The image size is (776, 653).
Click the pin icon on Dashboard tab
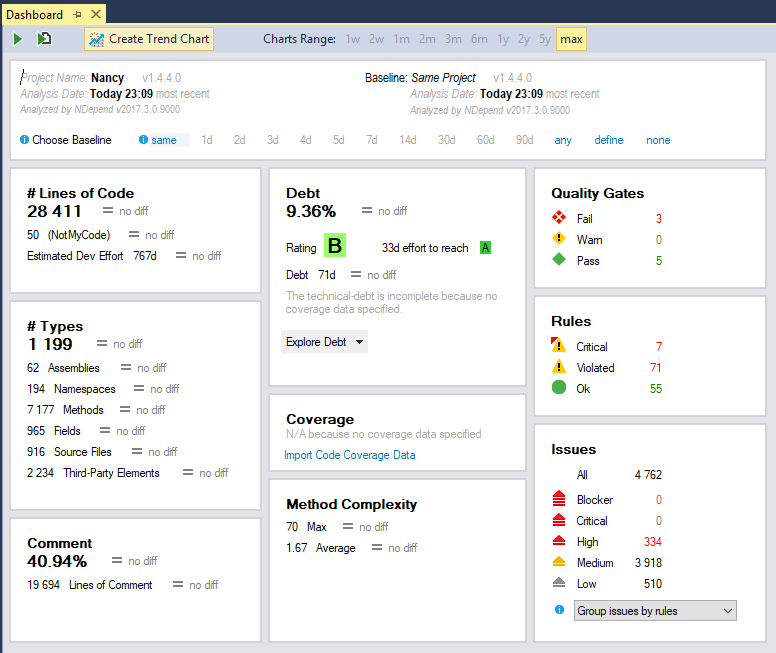point(77,14)
